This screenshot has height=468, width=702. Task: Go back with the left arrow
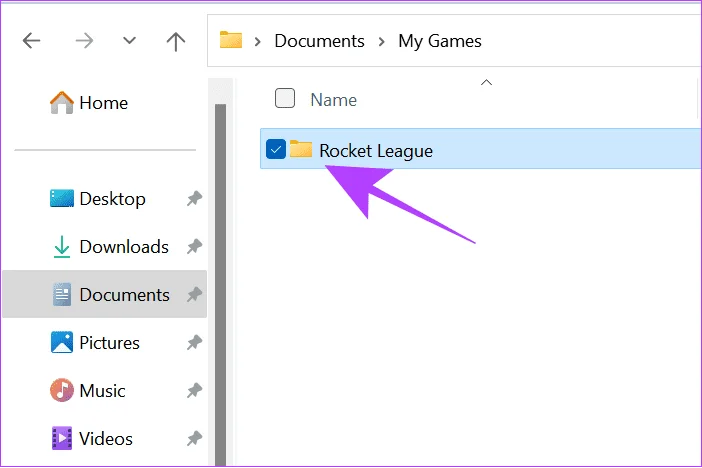[x=31, y=41]
